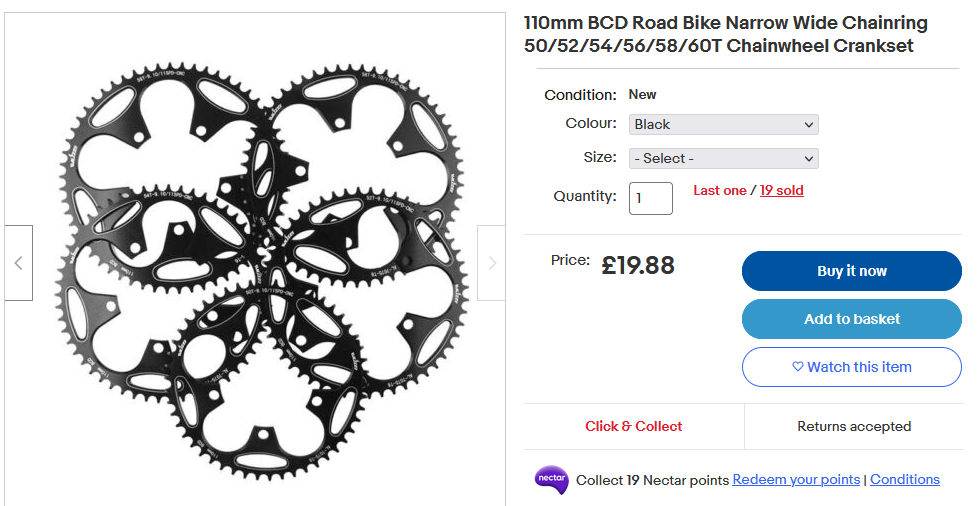Image resolution: width=979 pixels, height=506 pixels.
Task: Open the Nectar Conditions link
Action: click(x=905, y=479)
